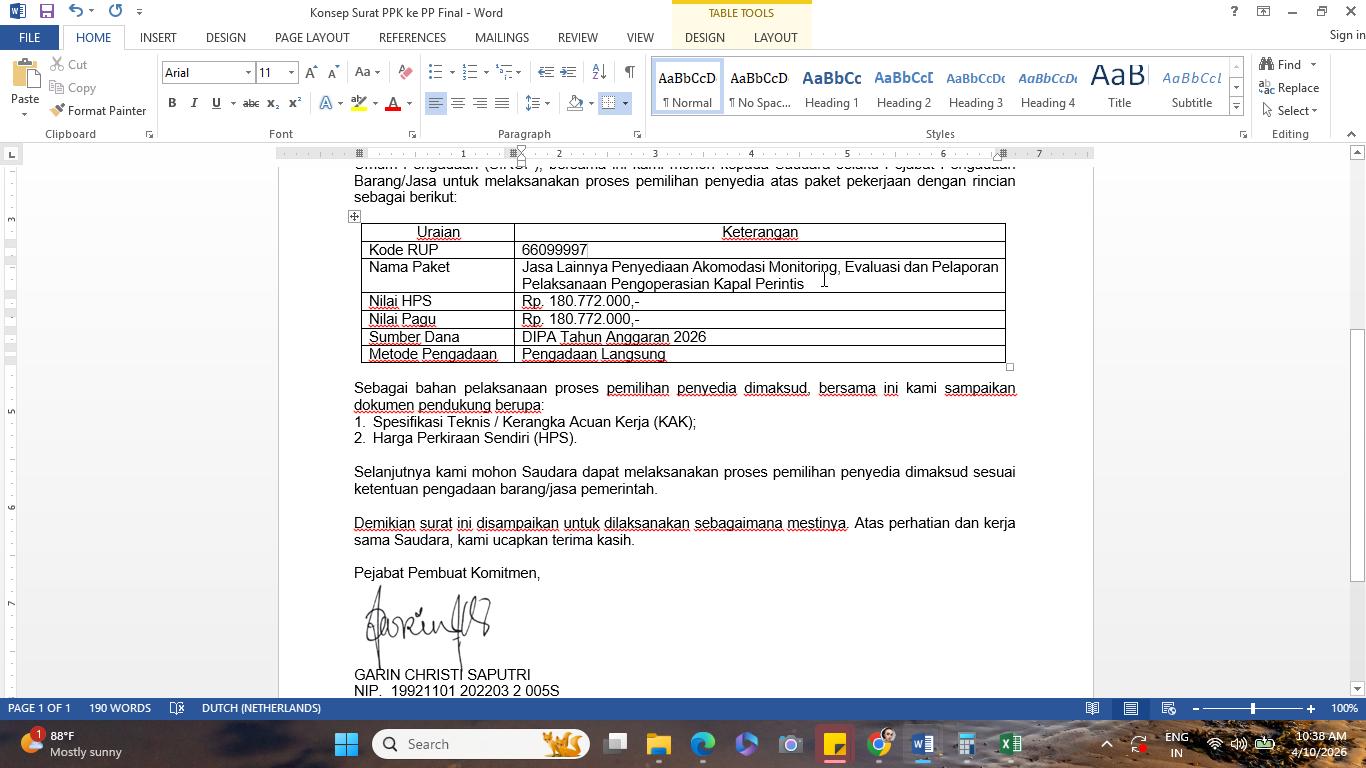Open the borders dropdown arrow
Viewport: 1366px width, 768px height.
[625, 104]
